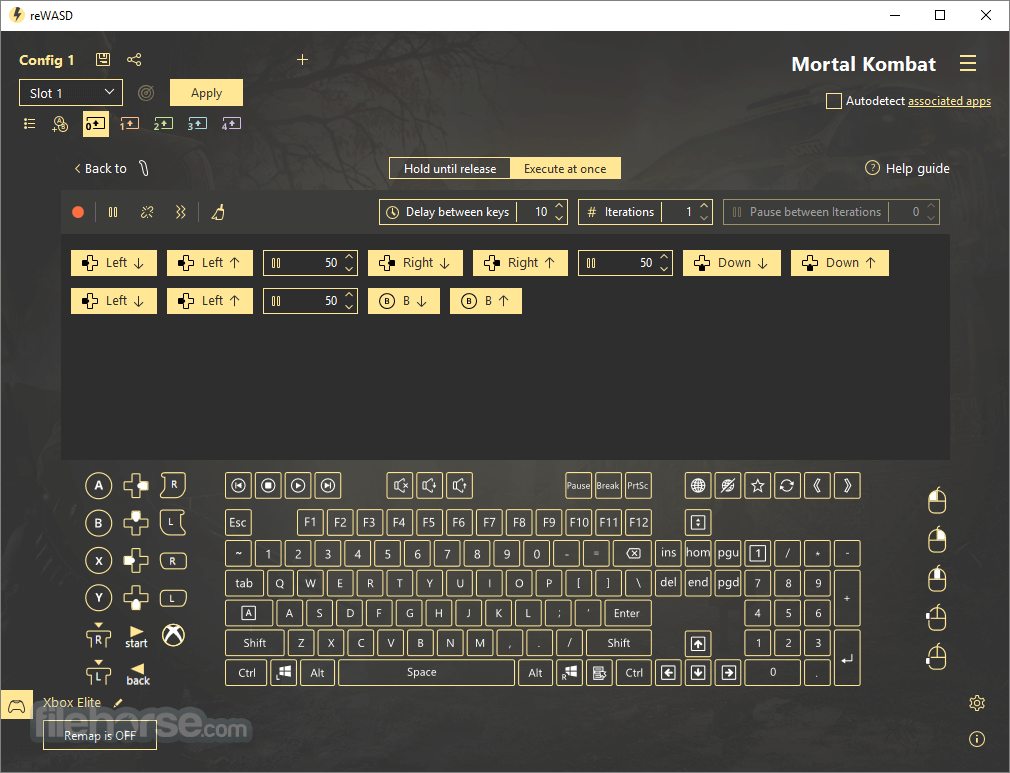Pick the browser home globe key
The height and width of the screenshot is (773, 1010).
click(x=698, y=485)
